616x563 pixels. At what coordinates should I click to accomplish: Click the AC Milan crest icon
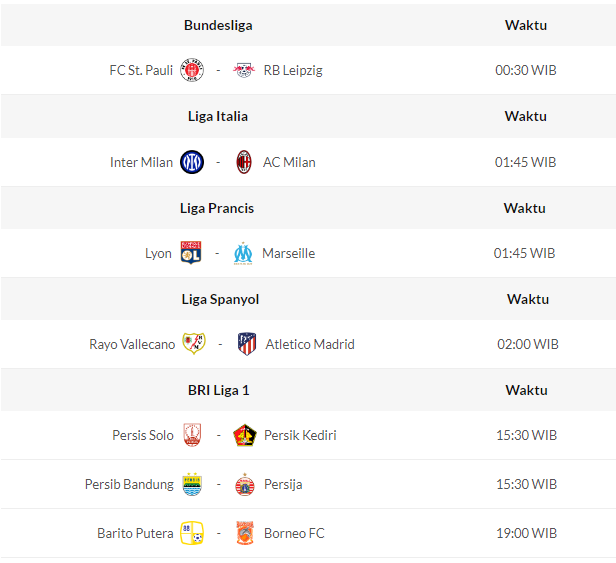(243, 162)
